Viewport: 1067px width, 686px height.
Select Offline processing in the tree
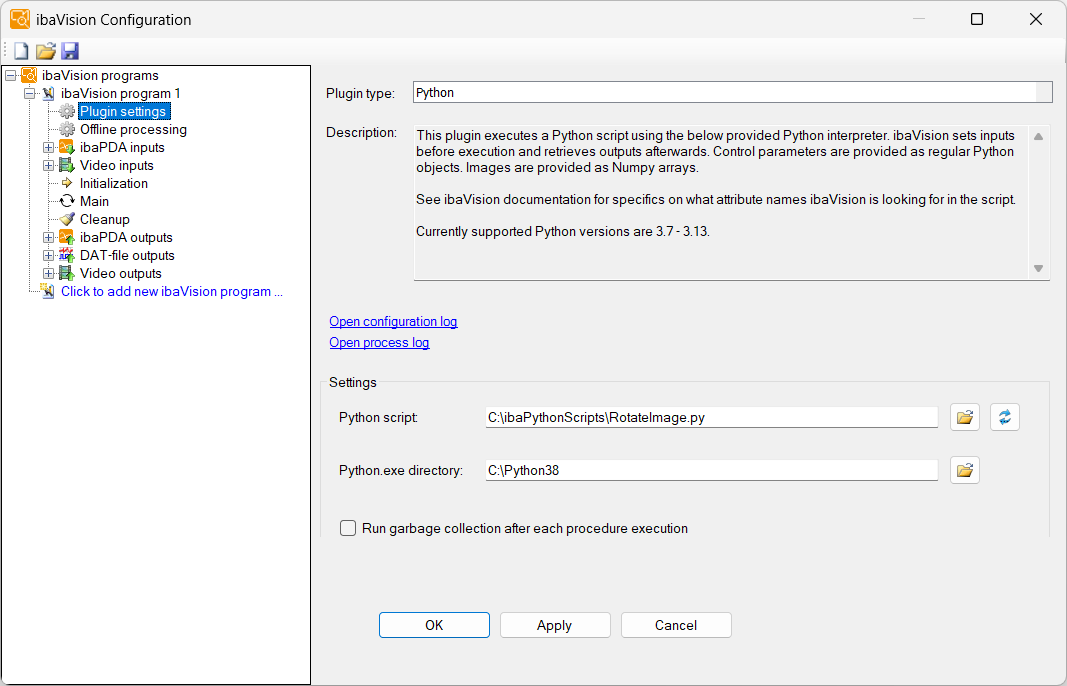(133, 129)
